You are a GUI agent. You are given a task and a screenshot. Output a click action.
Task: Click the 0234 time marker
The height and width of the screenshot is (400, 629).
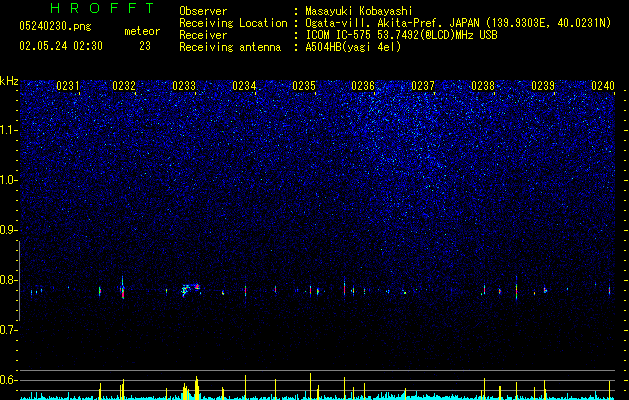(244, 86)
